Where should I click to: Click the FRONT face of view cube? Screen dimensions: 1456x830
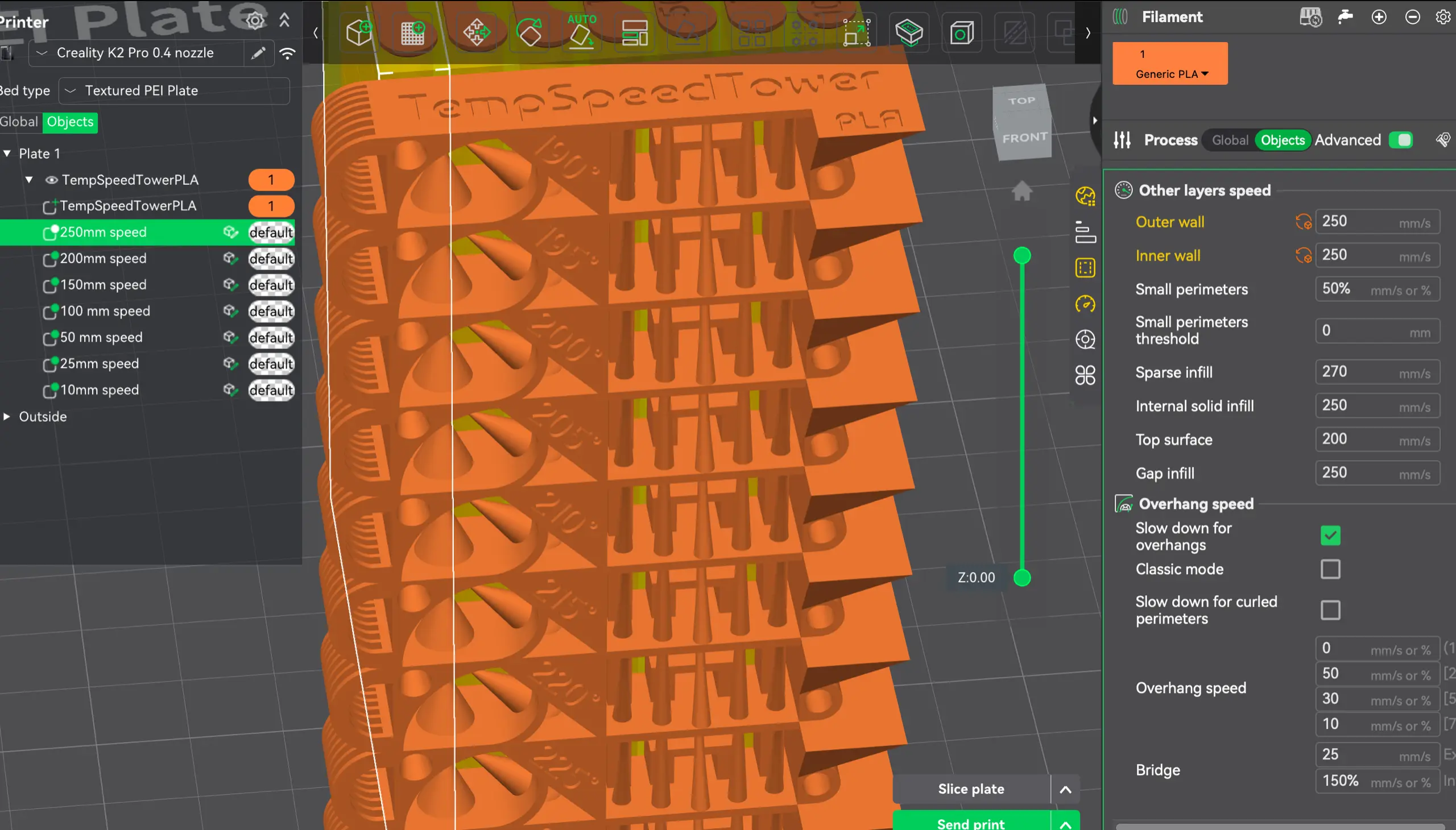tap(1025, 138)
